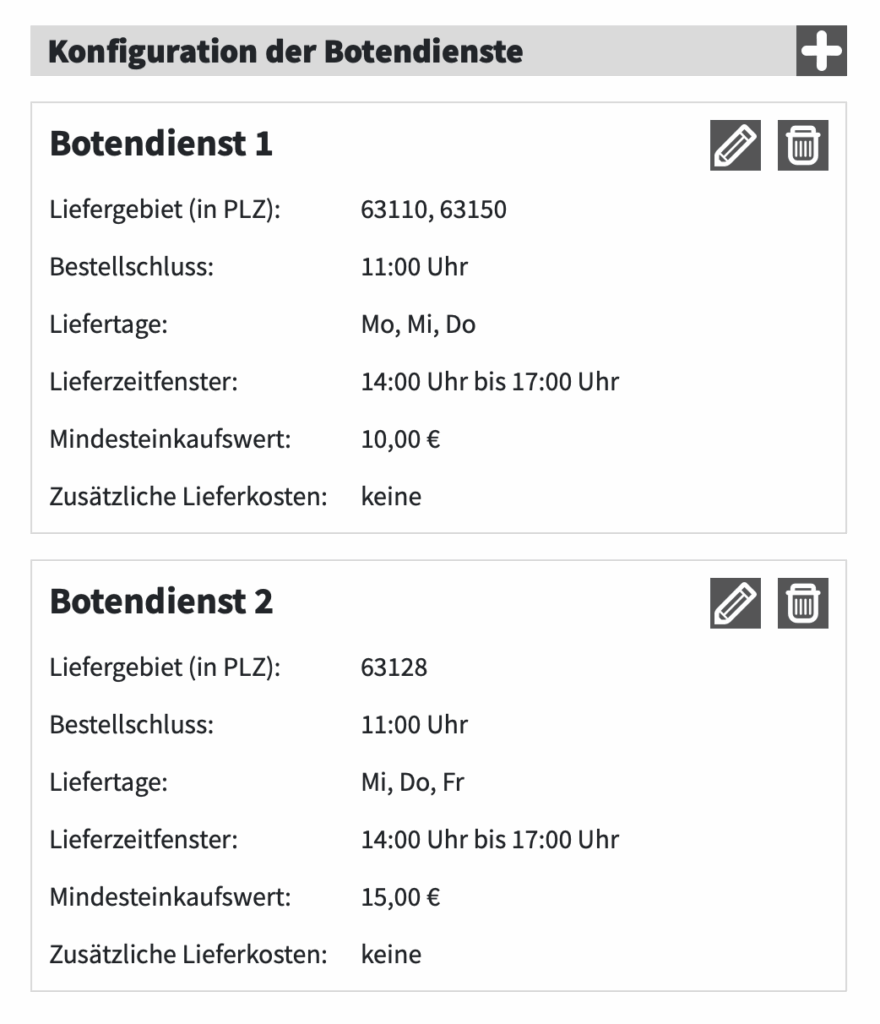
Task: Click Zusätzliche Lieferkosten 'keine' in Botendienst 2
Action: 391,954
